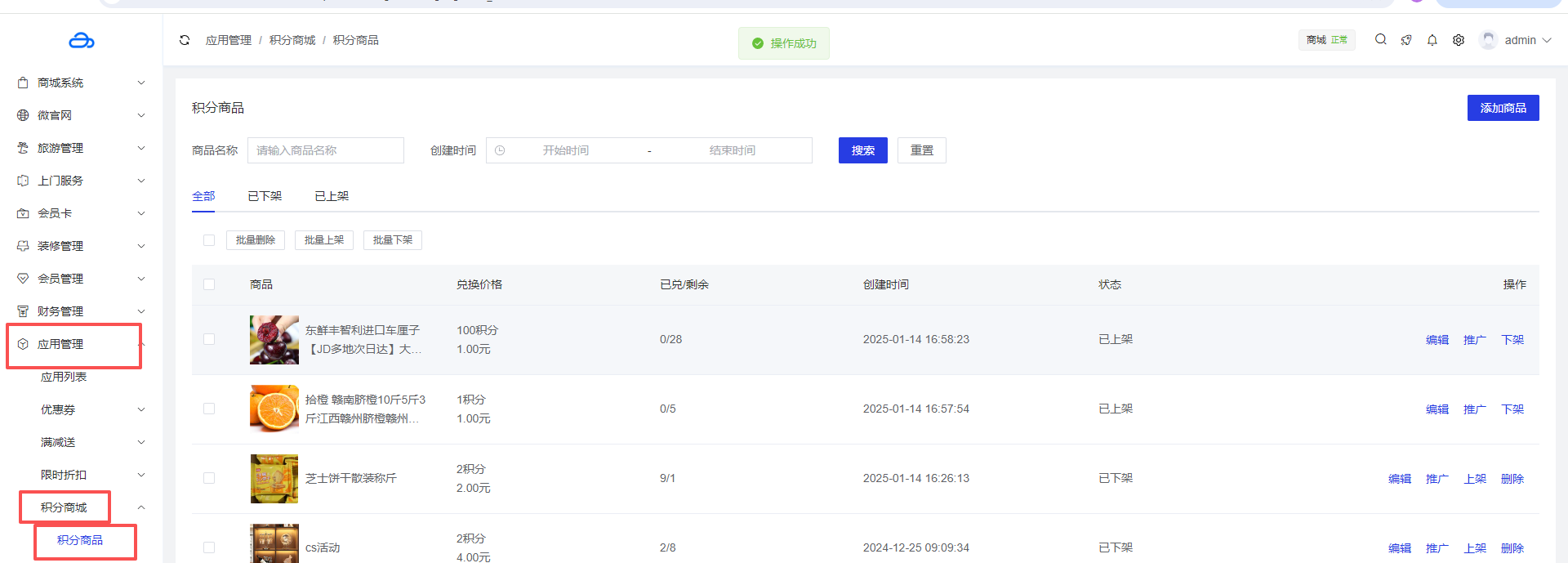Viewport: 1568px width, 563px height.
Task: Switch to the 已上架 tab
Action: 332,196
